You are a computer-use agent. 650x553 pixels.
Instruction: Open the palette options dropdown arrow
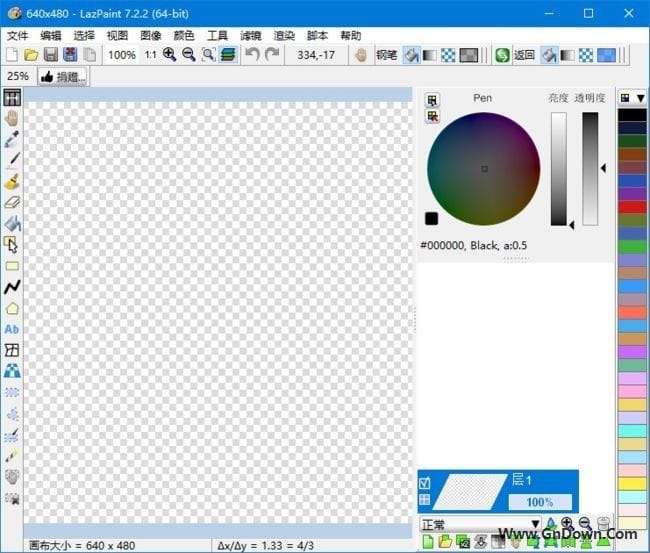pyautogui.click(x=640, y=98)
